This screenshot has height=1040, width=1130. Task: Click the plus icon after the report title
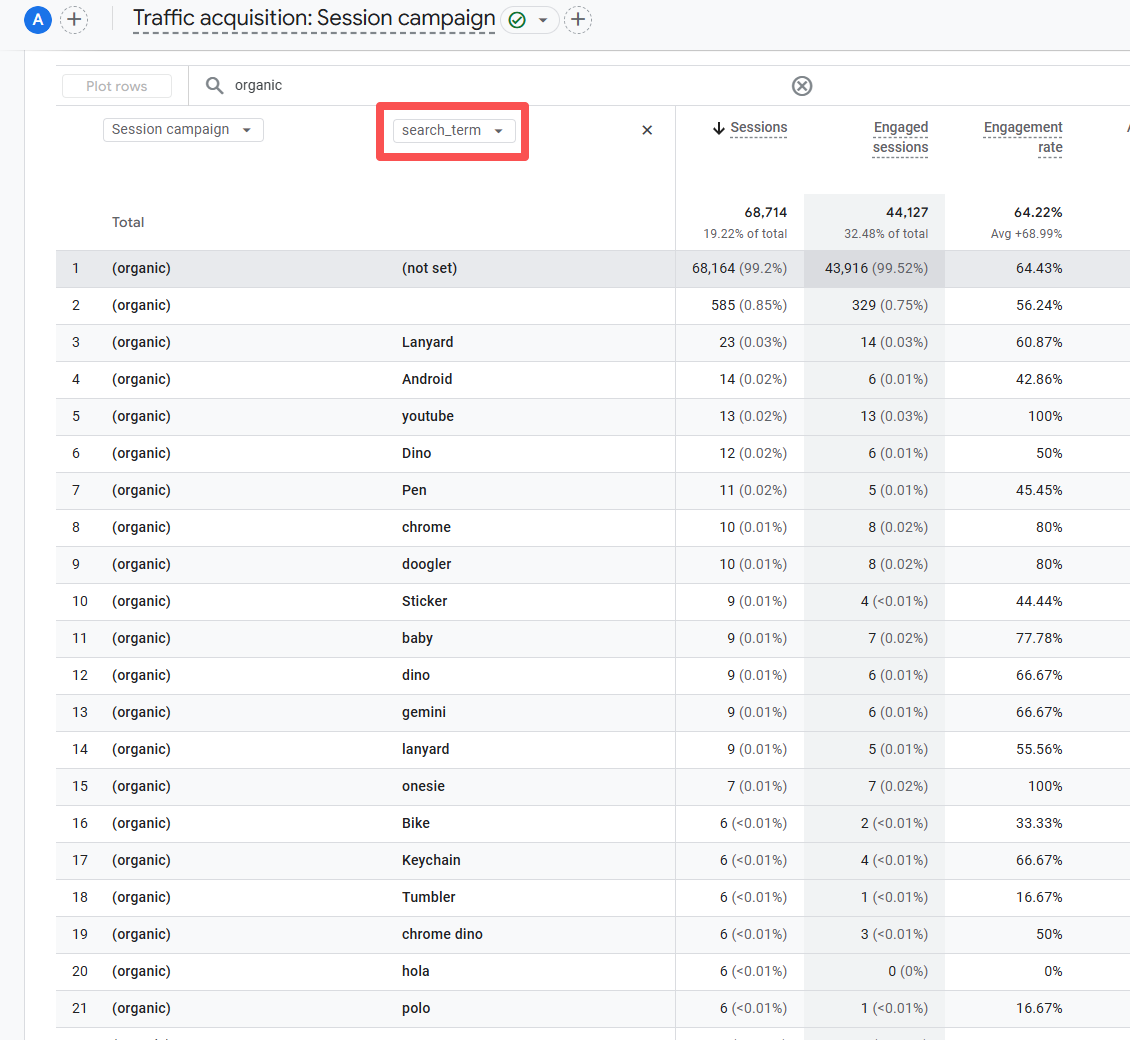[x=578, y=19]
